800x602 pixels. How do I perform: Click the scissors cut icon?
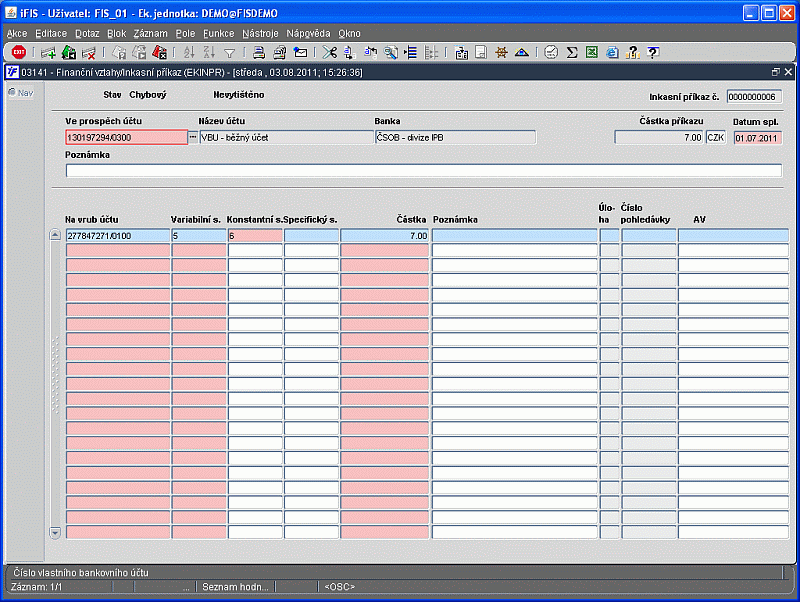pos(329,53)
